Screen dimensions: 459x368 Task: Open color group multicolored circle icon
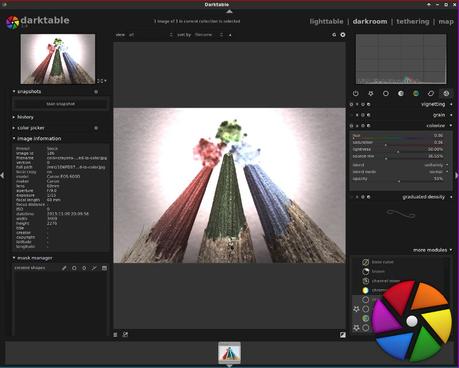click(416, 93)
